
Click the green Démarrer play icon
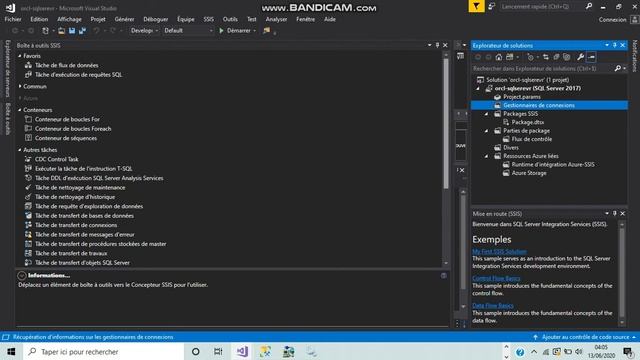[221, 31]
